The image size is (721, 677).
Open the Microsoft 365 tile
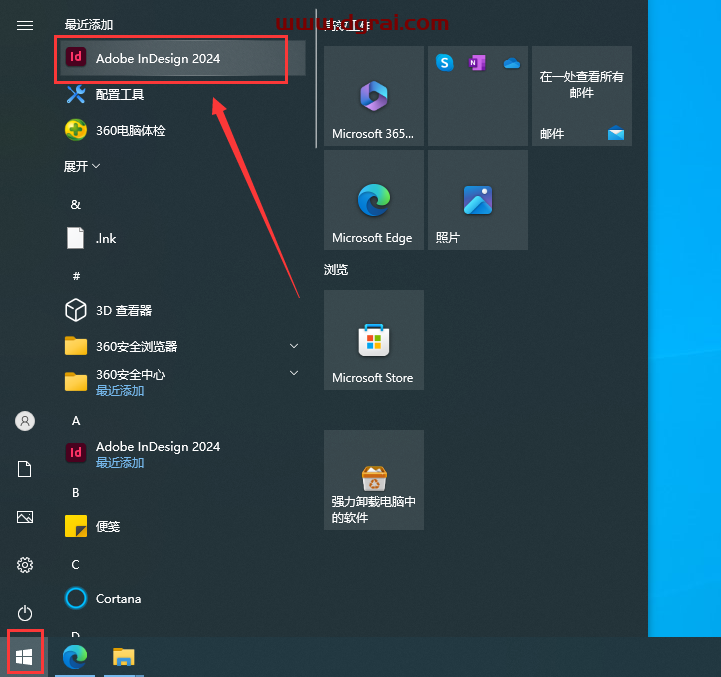[x=374, y=96]
